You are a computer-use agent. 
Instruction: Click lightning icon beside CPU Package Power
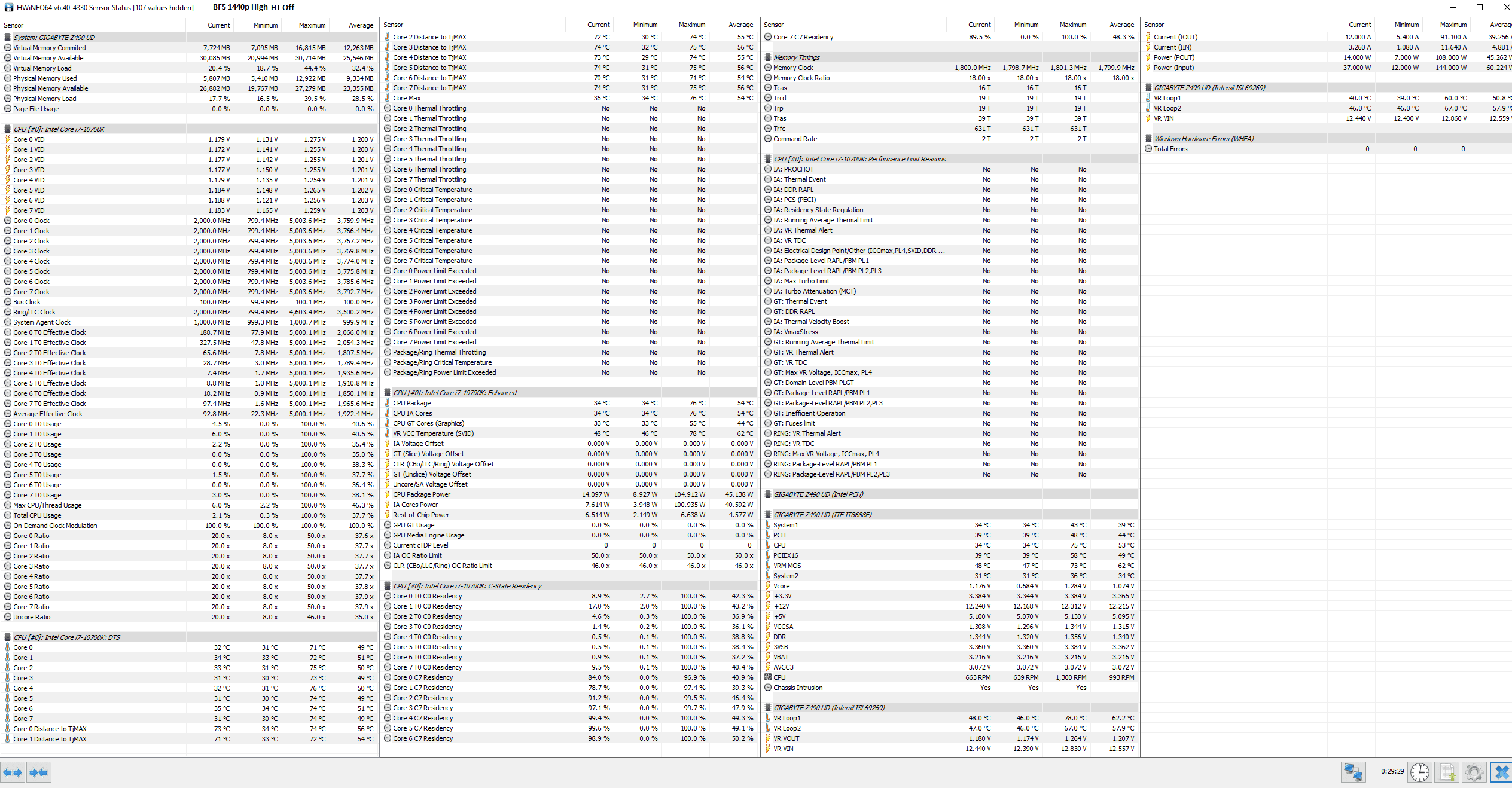tap(388, 494)
